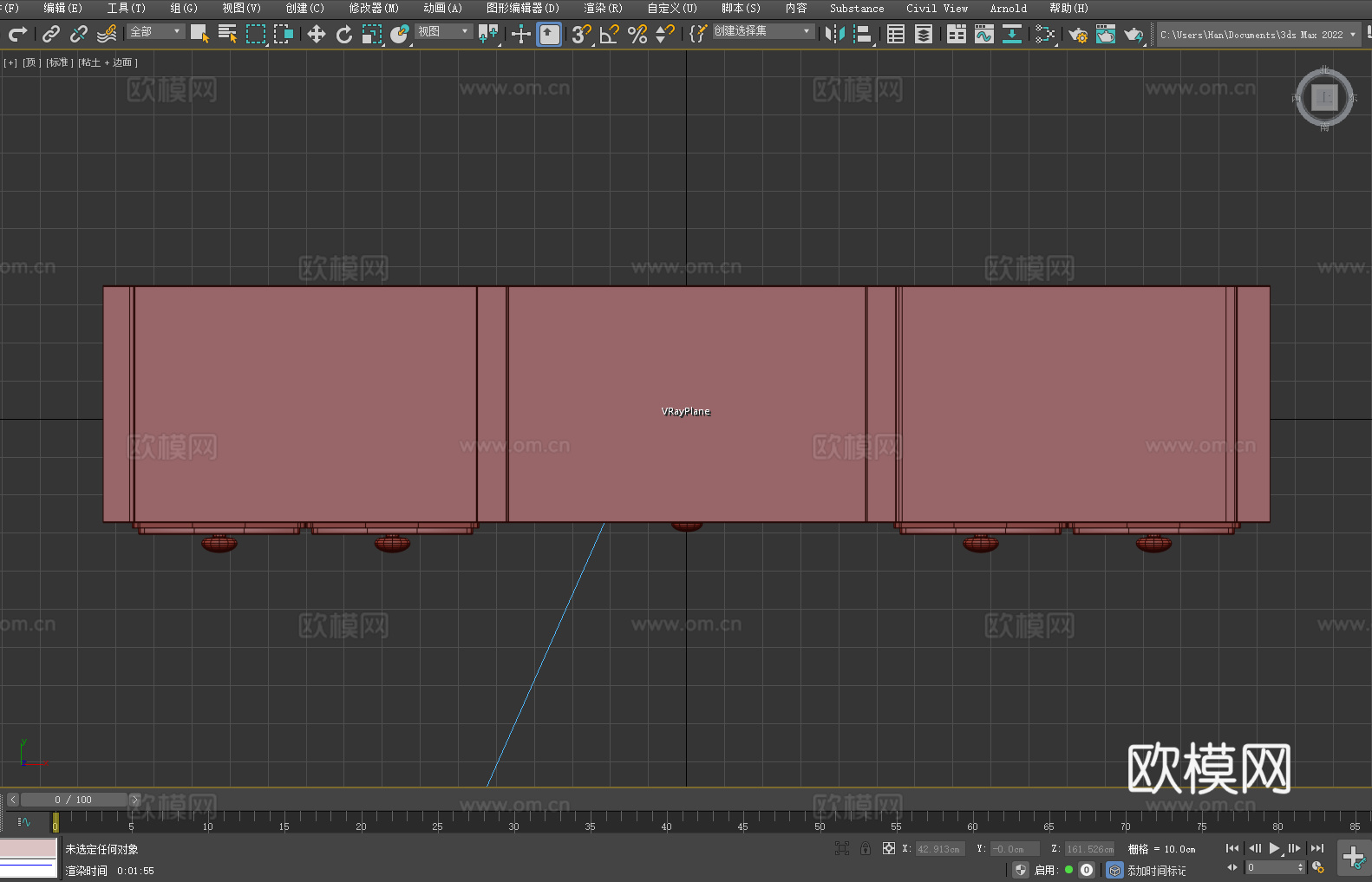This screenshot has height=882, width=1372.
Task: Click the 添加时间标记 time tag label
Action: point(1156,871)
